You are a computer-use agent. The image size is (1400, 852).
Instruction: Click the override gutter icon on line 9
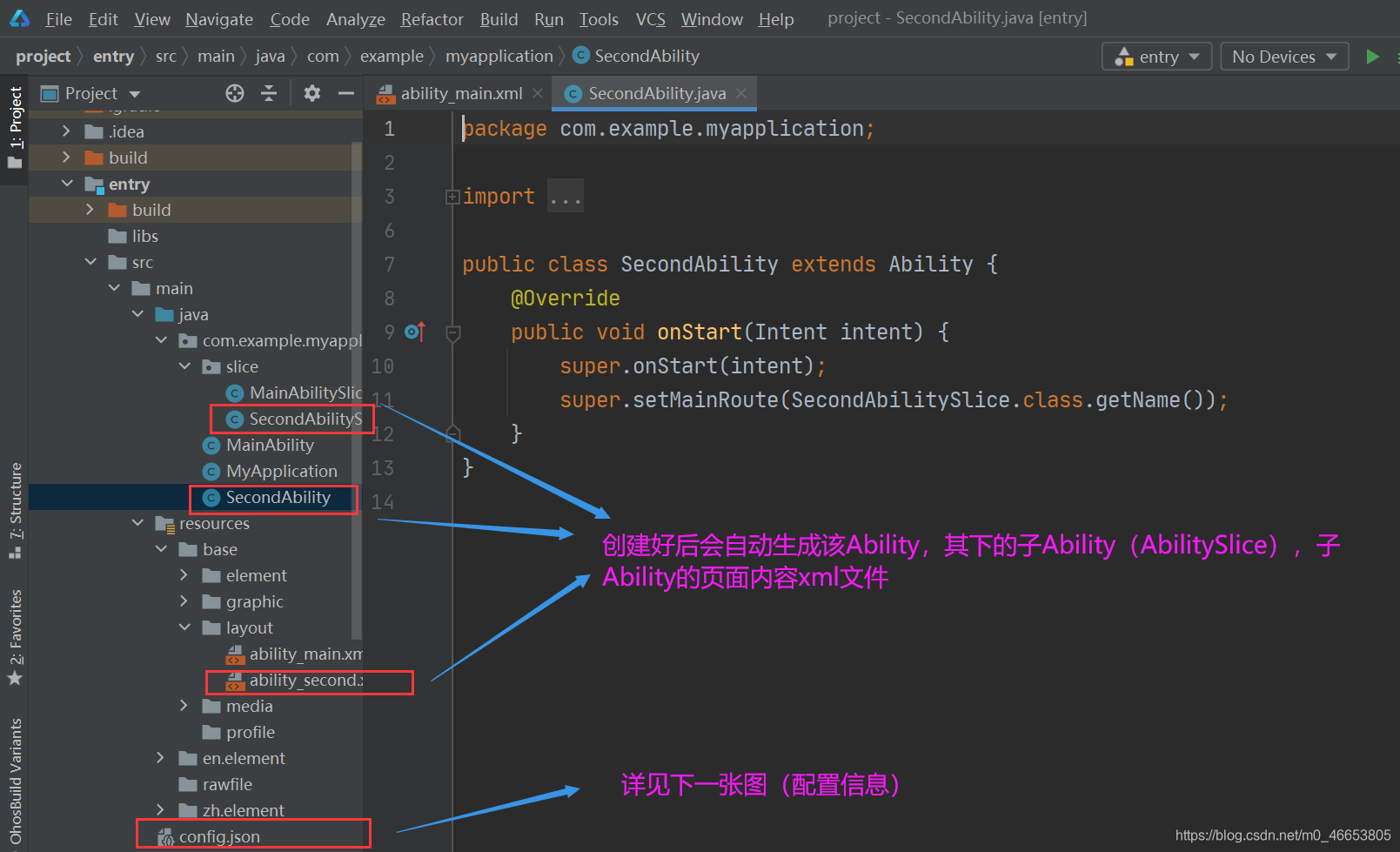415,332
